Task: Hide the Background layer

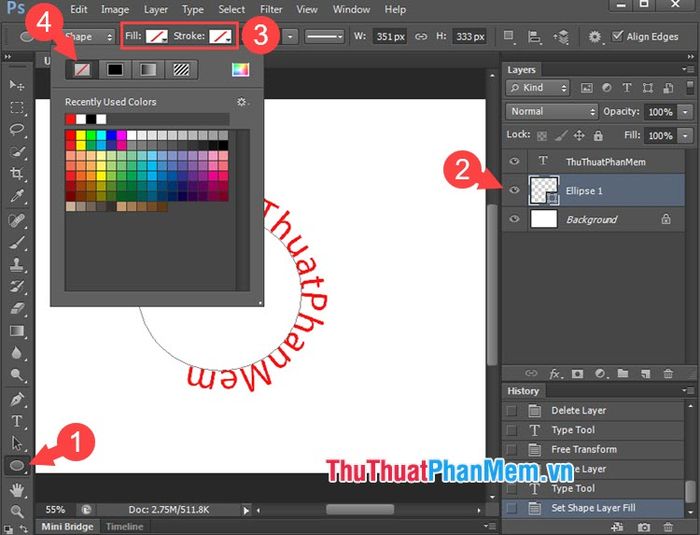Action: 514,219
